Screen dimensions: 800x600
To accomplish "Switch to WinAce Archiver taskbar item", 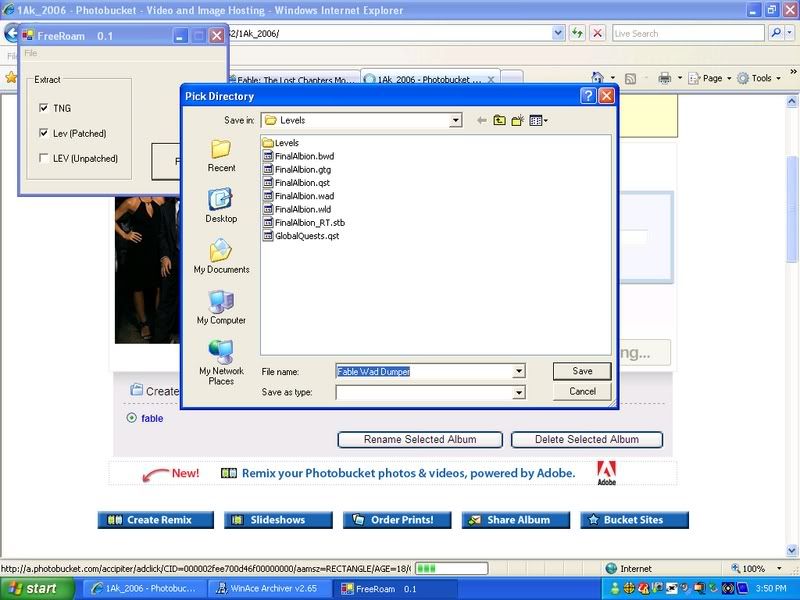I will tap(269, 589).
